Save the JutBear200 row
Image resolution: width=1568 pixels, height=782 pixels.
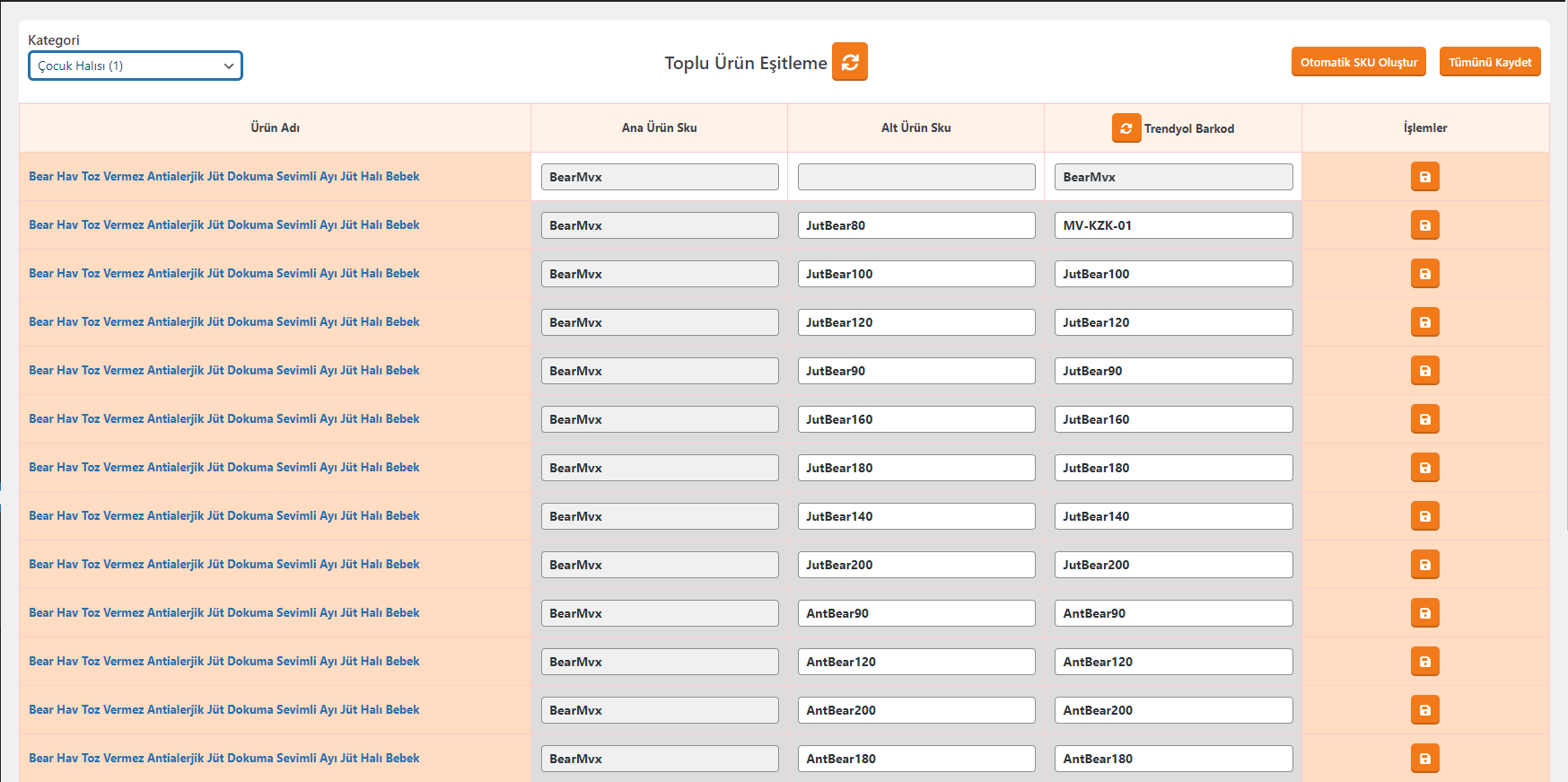(x=1424, y=565)
